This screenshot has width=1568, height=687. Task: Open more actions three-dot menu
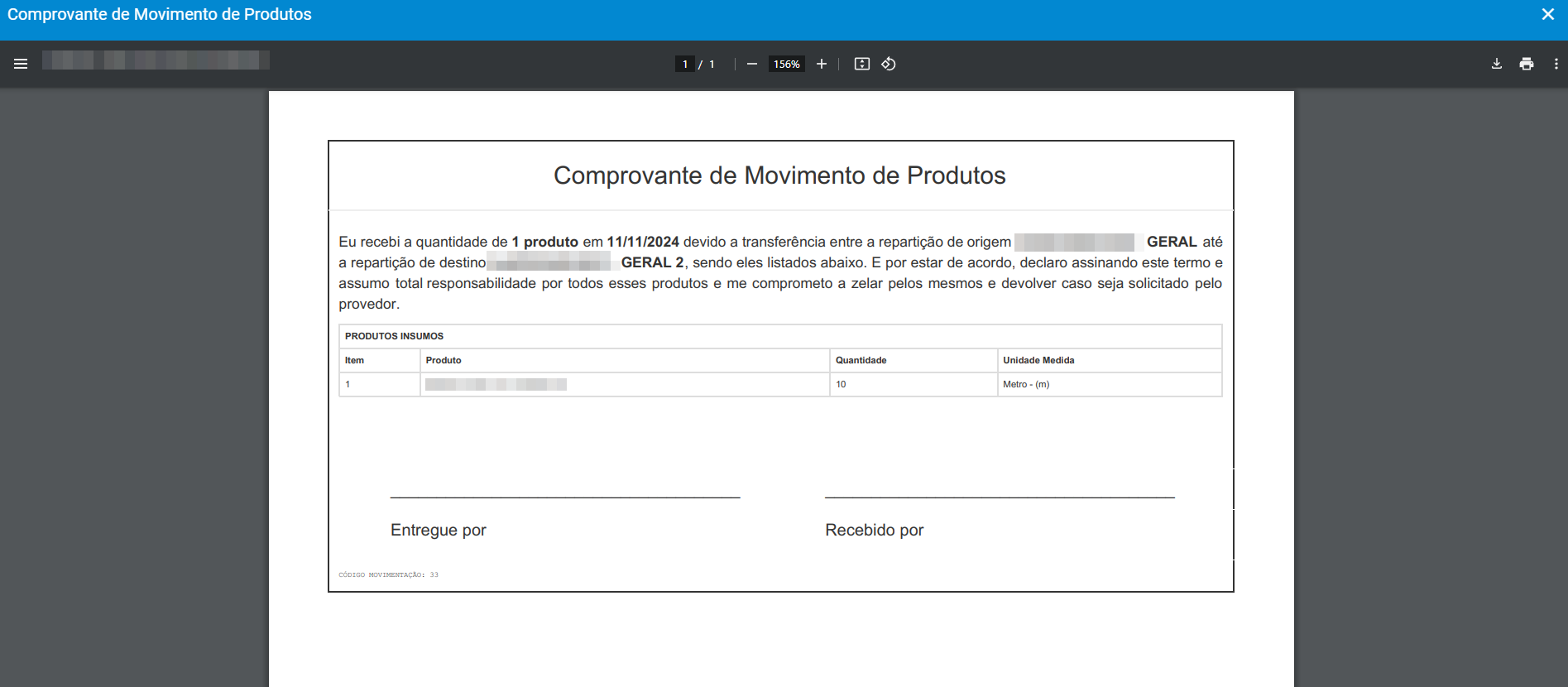click(x=1556, y=64)
